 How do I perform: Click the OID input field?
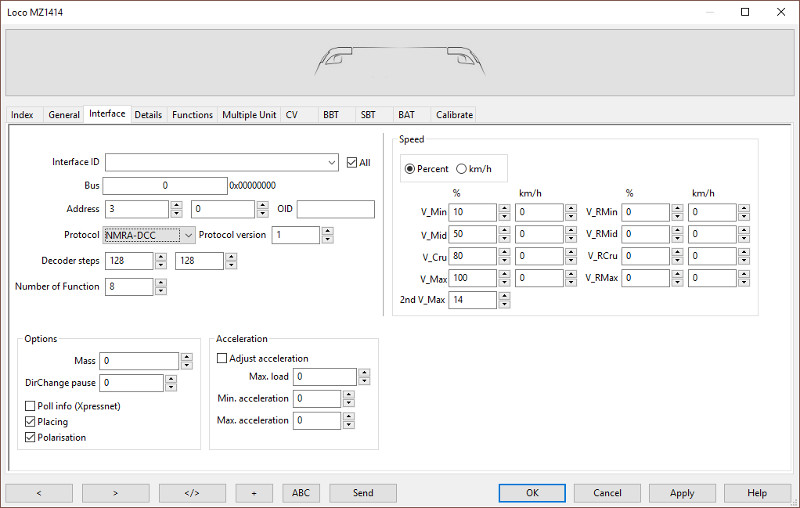tap(335, 209)
